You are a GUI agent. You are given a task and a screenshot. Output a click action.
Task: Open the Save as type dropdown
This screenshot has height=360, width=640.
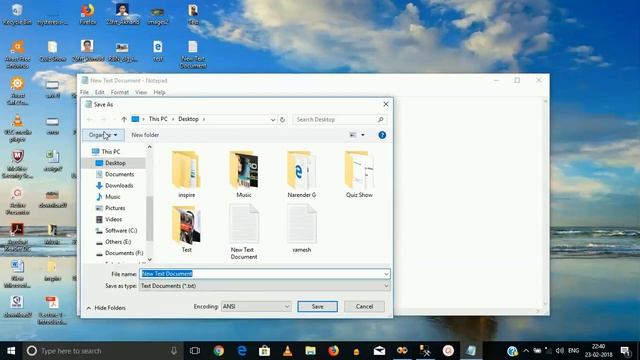[264, 286]
